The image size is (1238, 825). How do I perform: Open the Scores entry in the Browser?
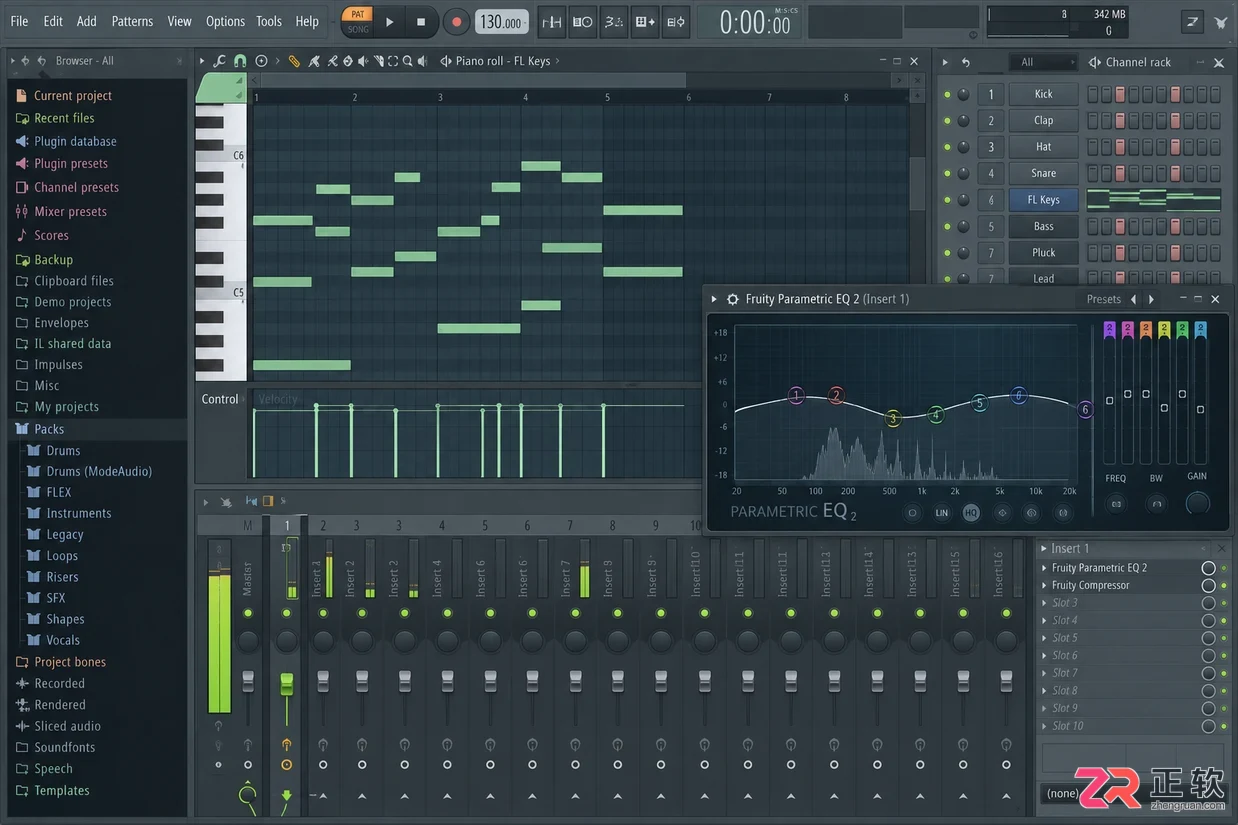[51, 235]
